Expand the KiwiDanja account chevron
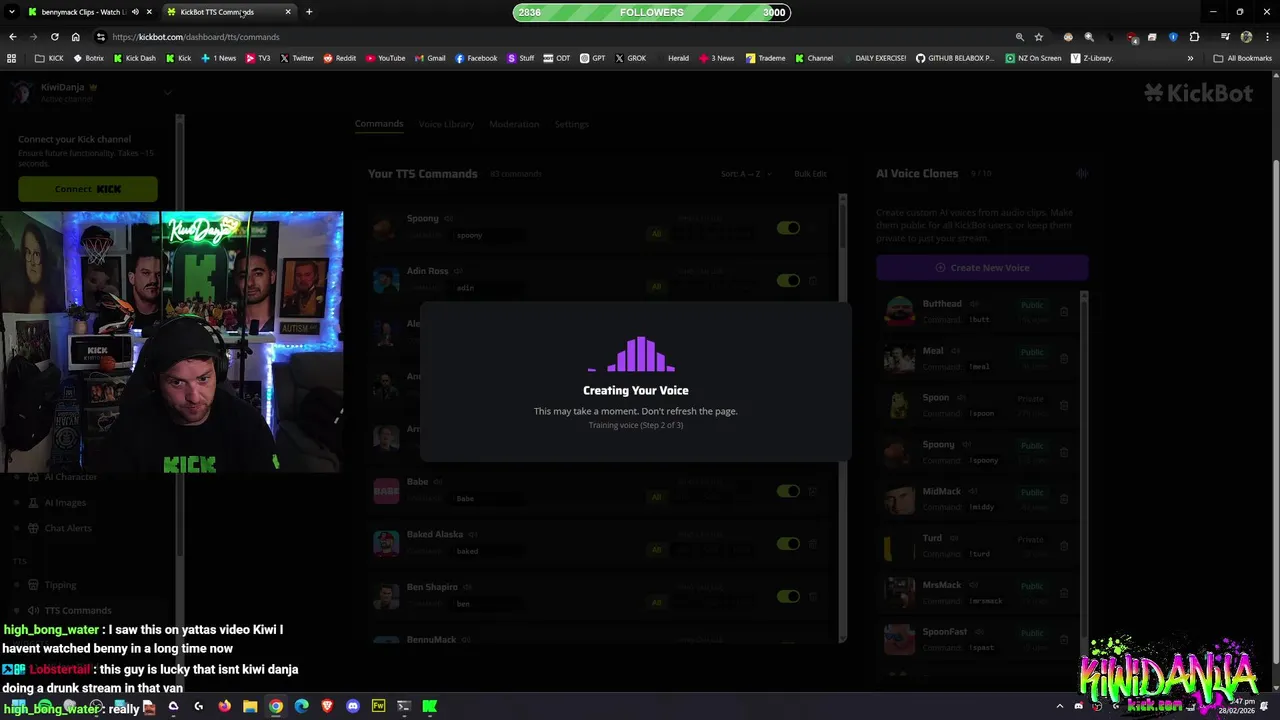Screen dimensions: 1280x720 click(167, 92)
